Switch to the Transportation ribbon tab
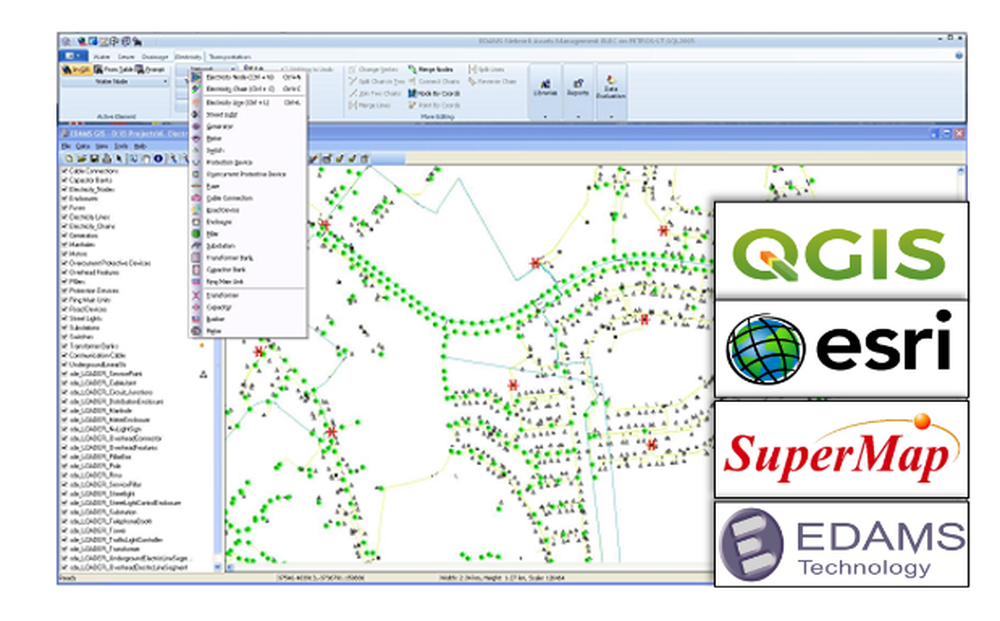The width and height of the screenshot is (1000, 621). 230,57
